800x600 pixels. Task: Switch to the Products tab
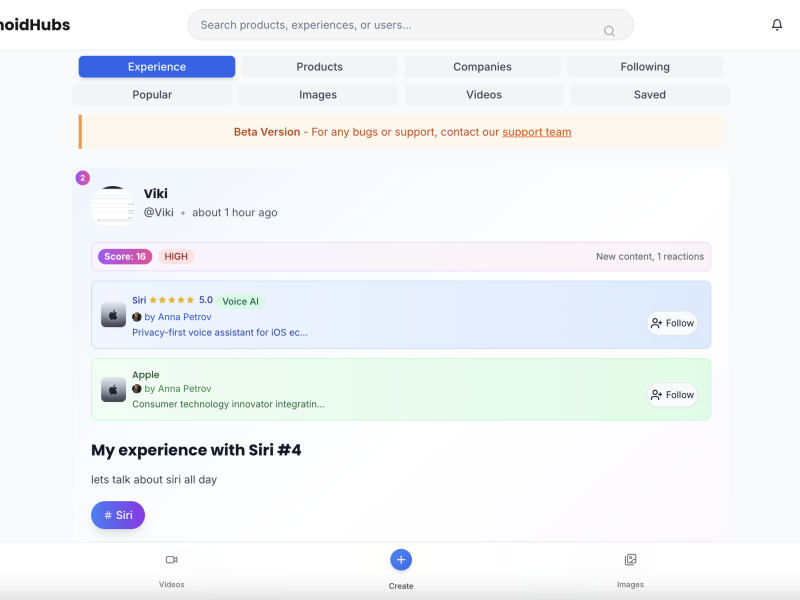pyautogui.click(x=319, y=67)
